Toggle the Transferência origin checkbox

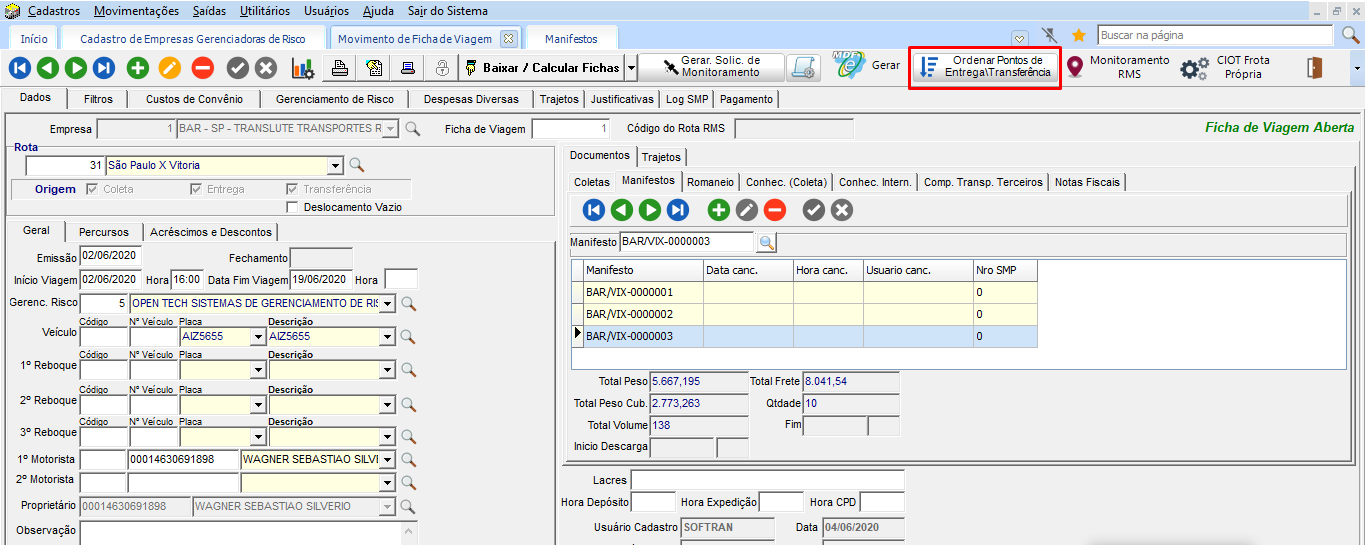(x=292, y=189)
